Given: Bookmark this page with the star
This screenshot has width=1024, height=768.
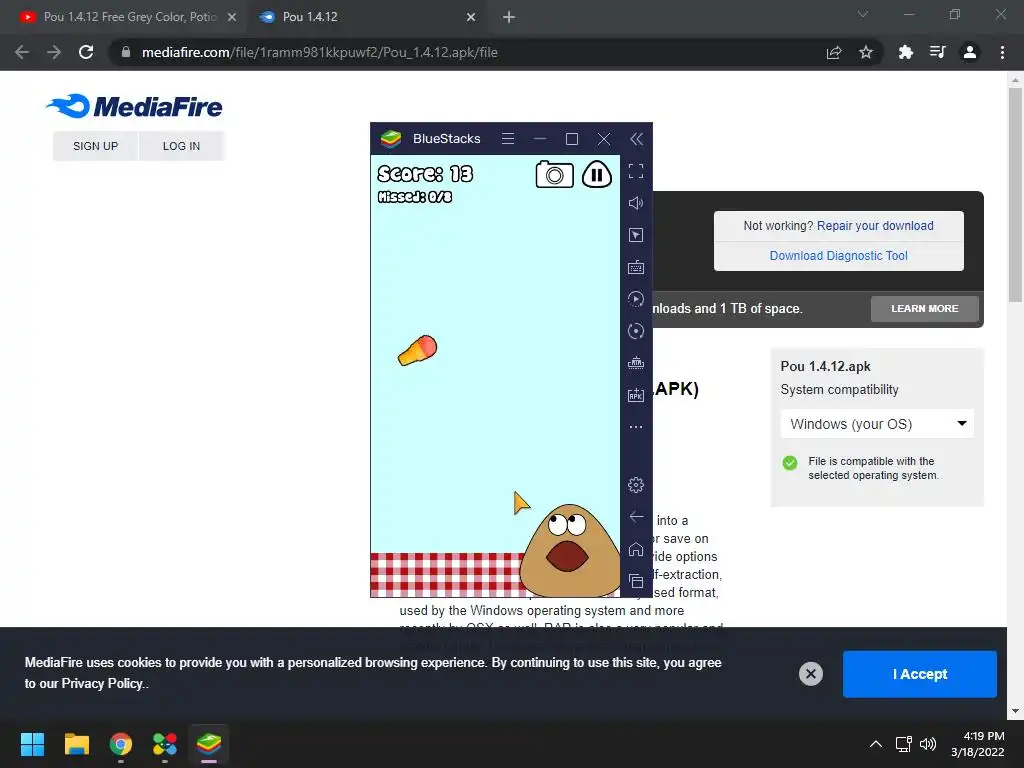Looking at the screenshot, I should (866, 52).
